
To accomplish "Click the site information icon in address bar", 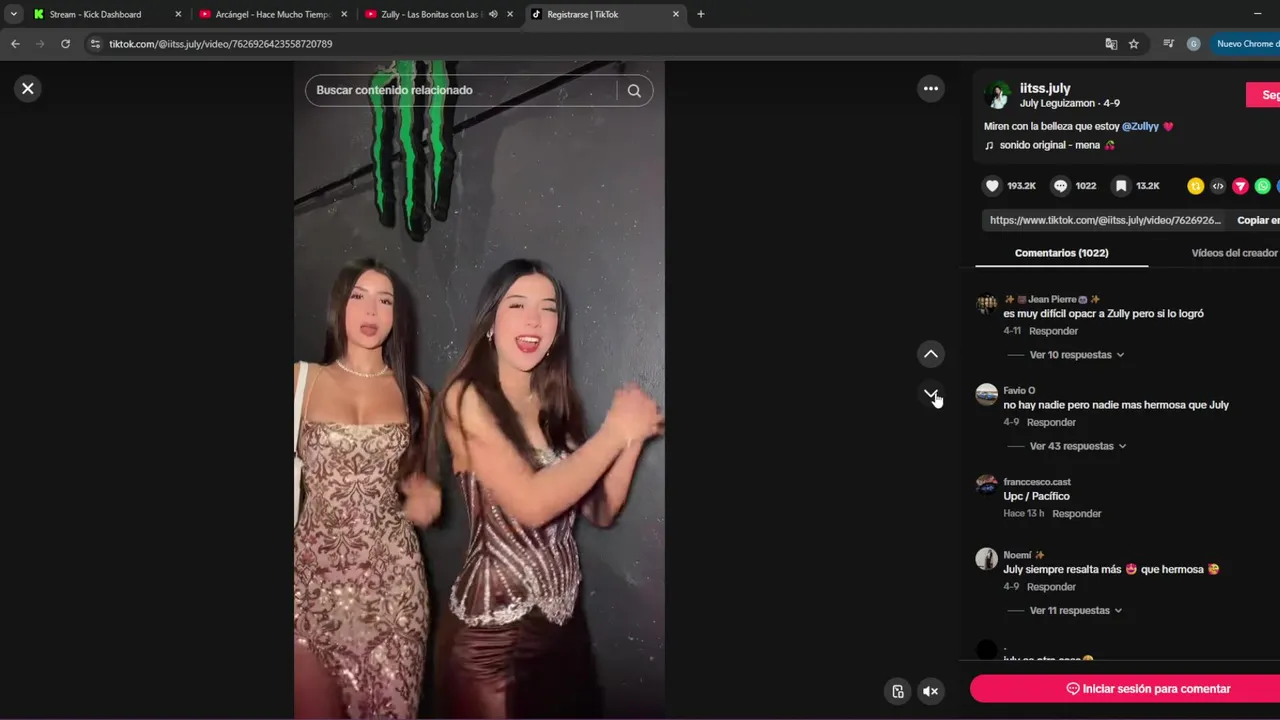I will tap(95, 44).
